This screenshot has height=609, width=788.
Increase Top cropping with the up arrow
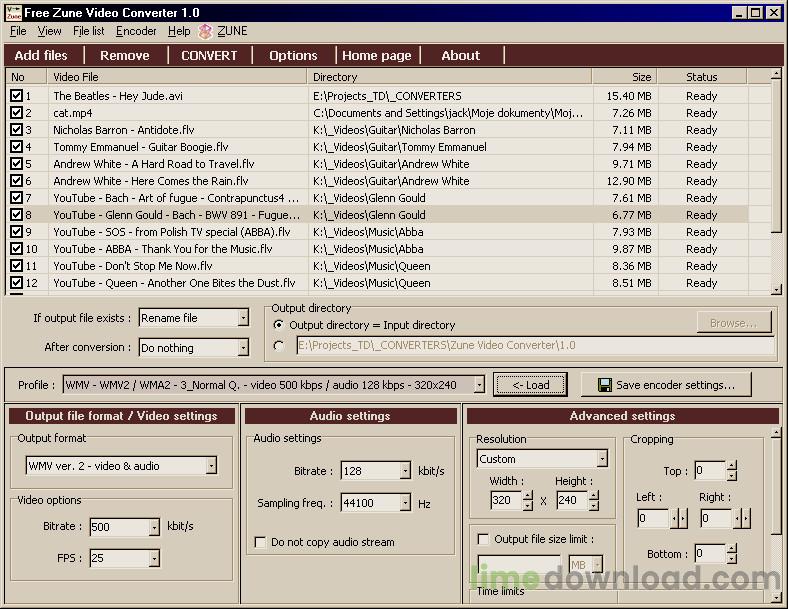tap(732, 465)
